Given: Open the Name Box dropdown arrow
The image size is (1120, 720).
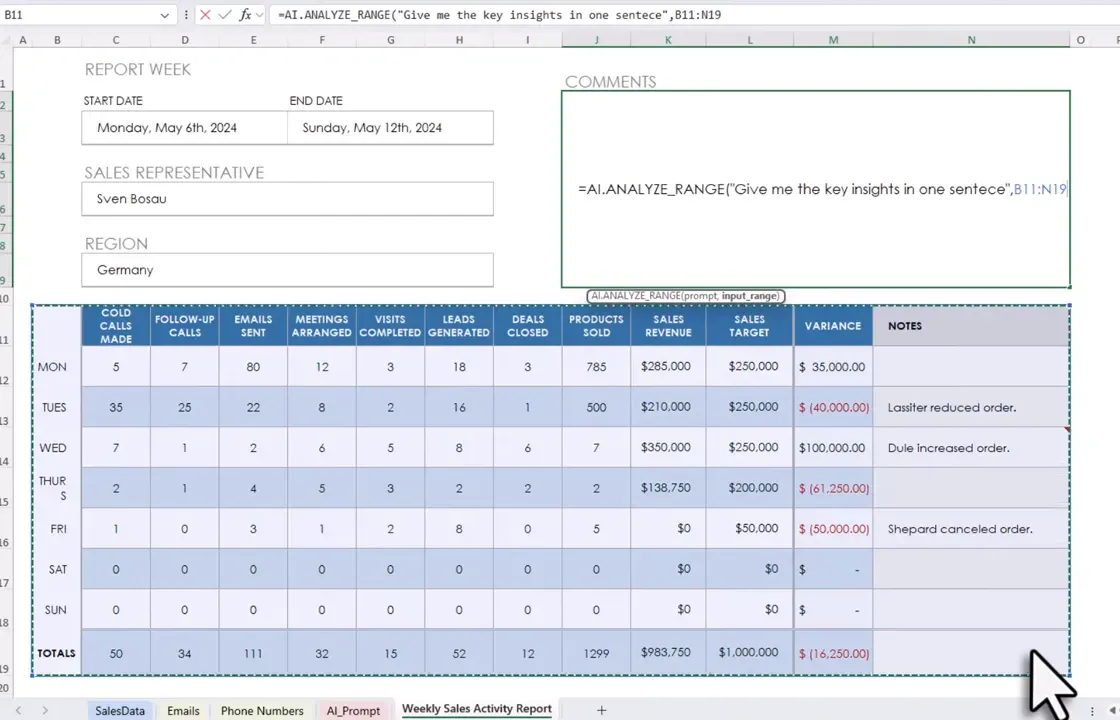Looking at the screenshot, I should coord(165,15).
